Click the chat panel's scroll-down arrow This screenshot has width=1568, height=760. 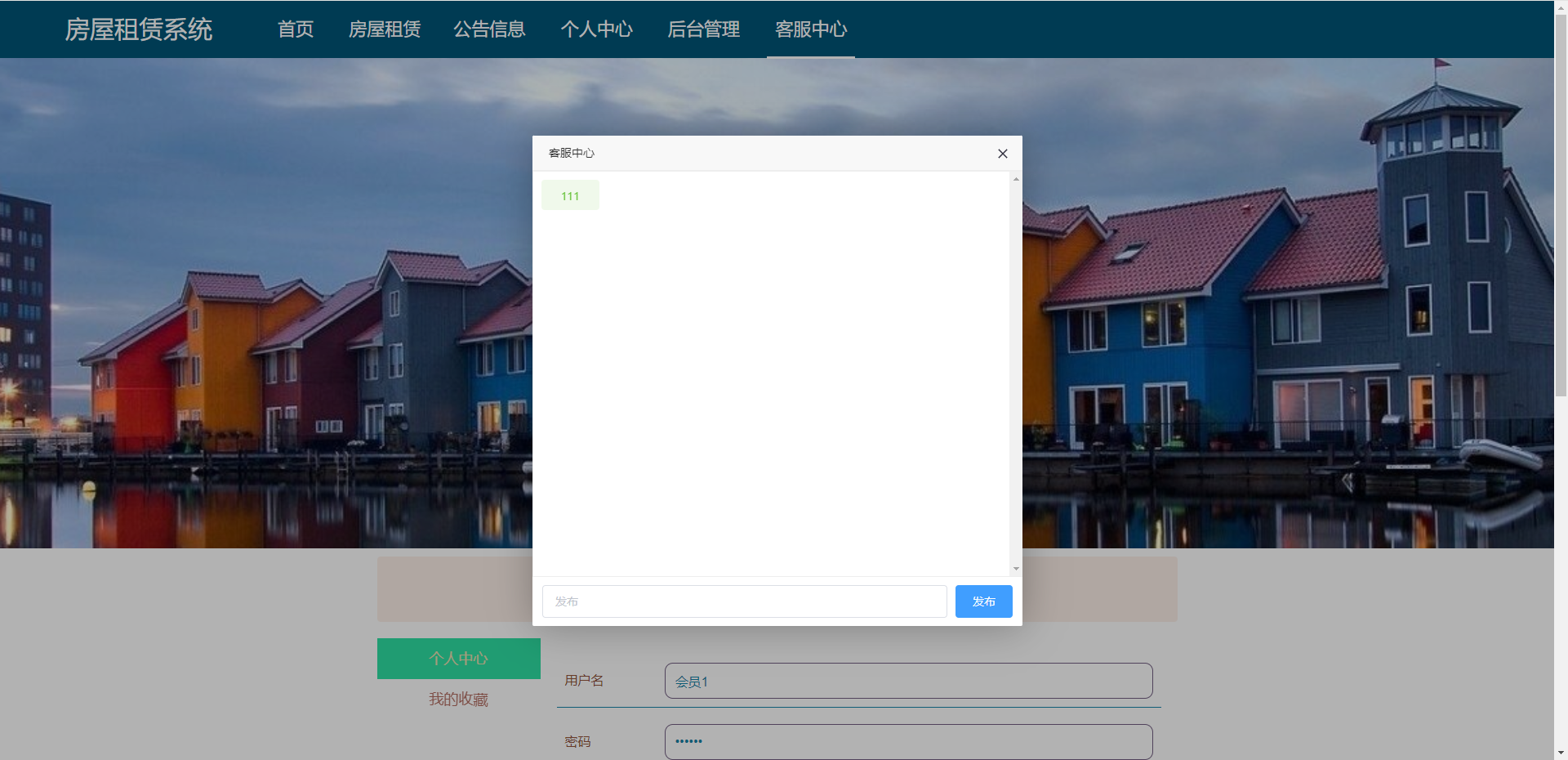pyautogui.click(x=1016, y=569)
